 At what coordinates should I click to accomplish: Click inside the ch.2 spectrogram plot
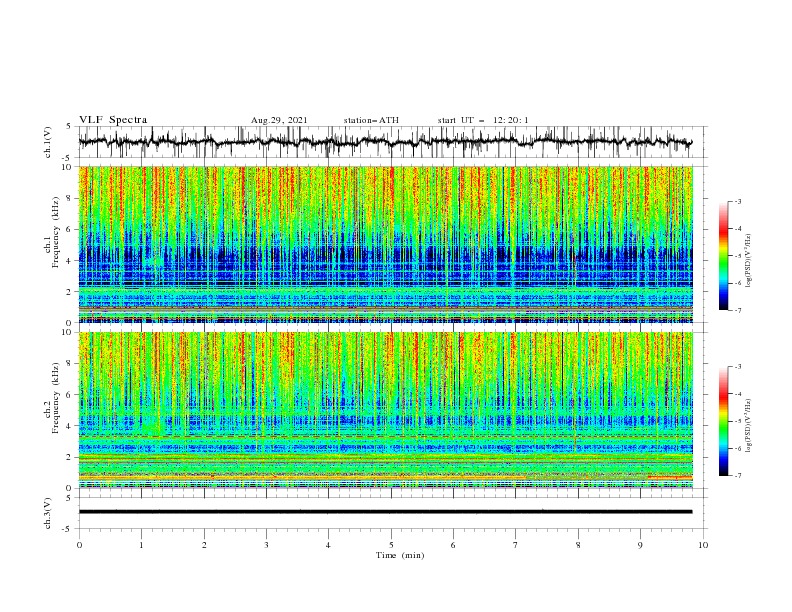point(386,410)
